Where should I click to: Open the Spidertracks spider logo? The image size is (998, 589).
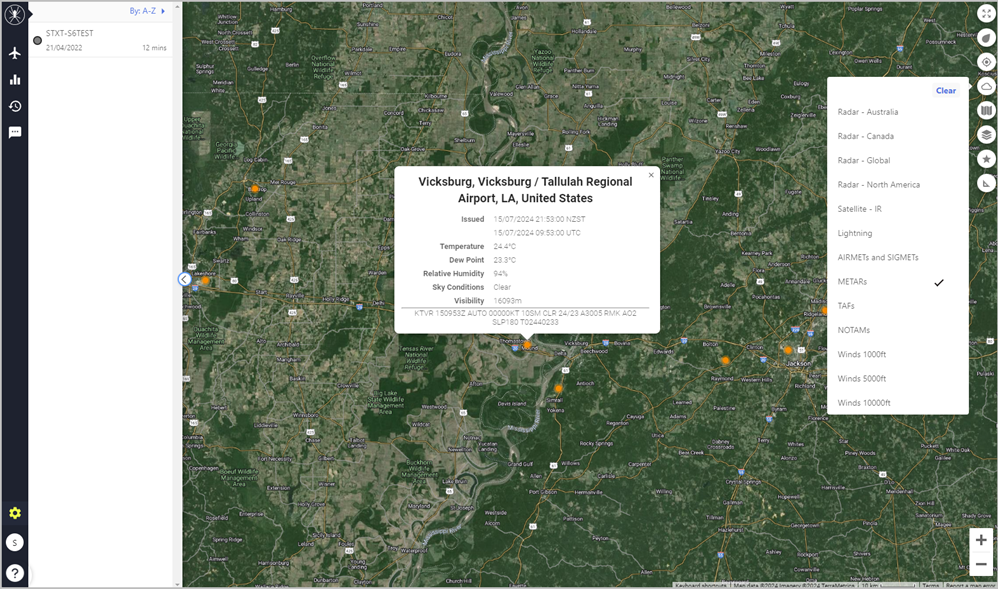[x=15, y=14]
